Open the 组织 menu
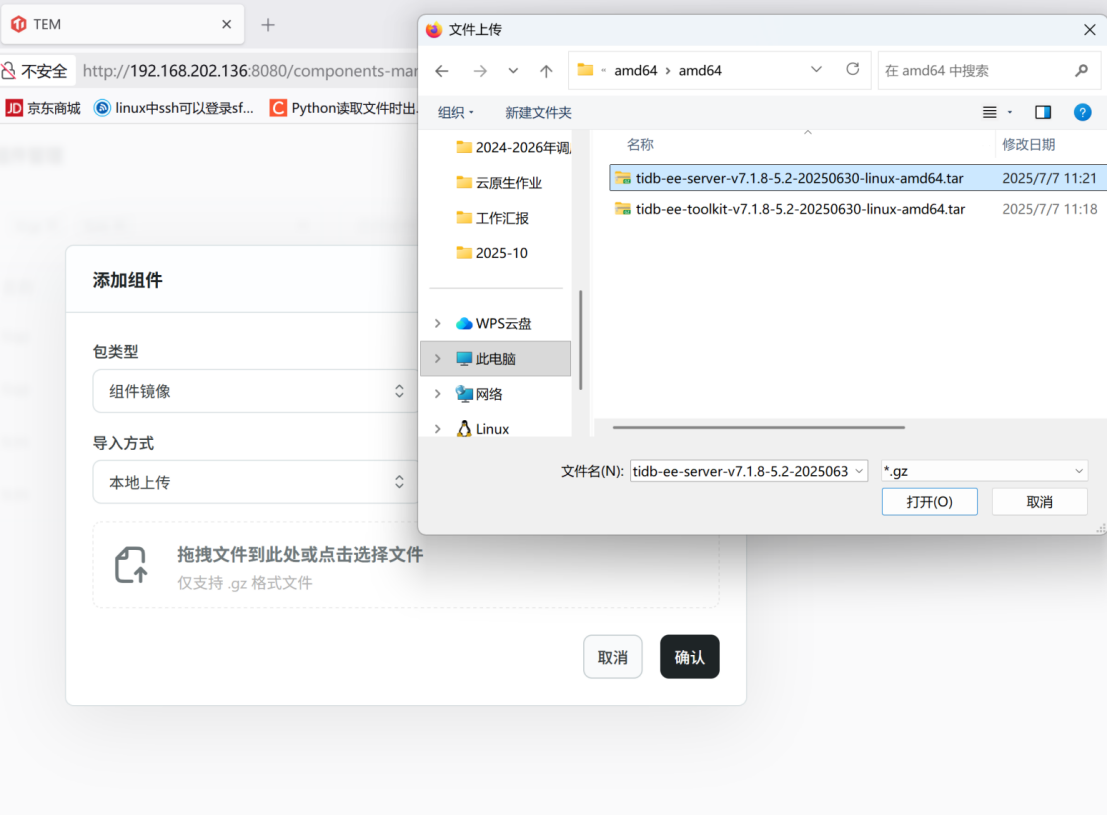This screenshot has height=816, width=1107. click(x=456, y=113)
